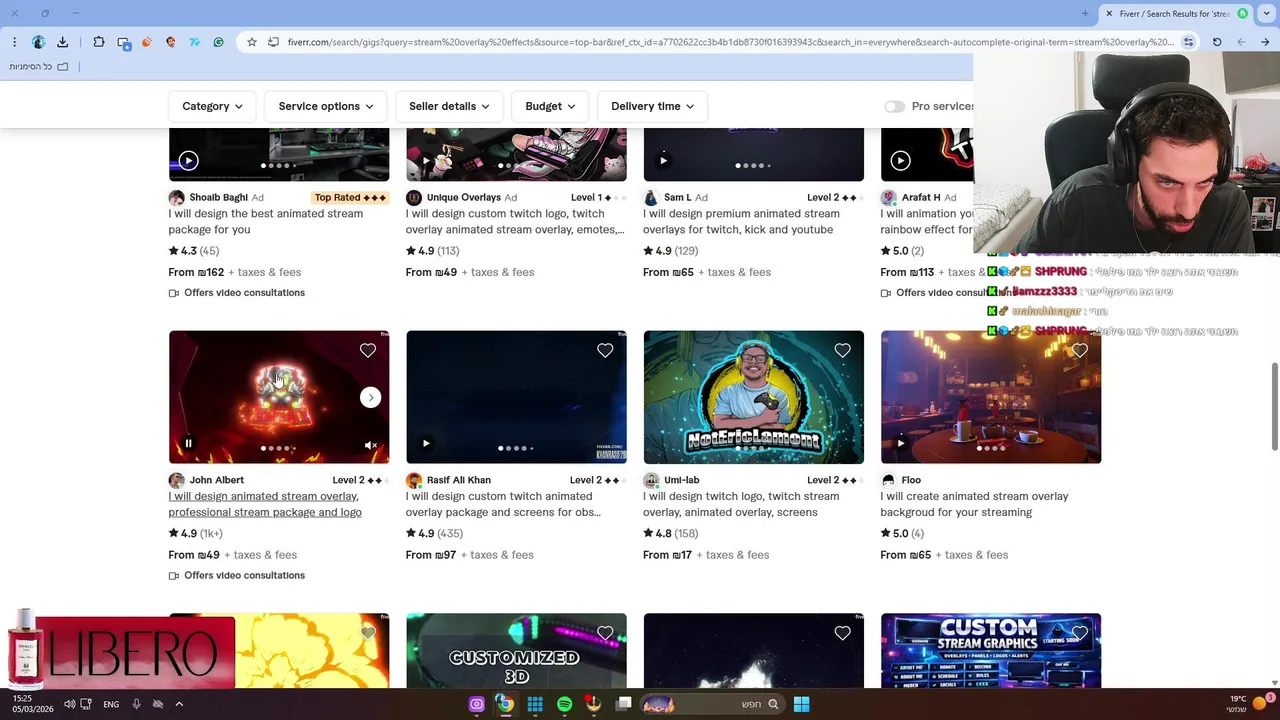Click the browser forward arrow
The width and height of the screenshot is (1280, 720).
click(1265, 42)
